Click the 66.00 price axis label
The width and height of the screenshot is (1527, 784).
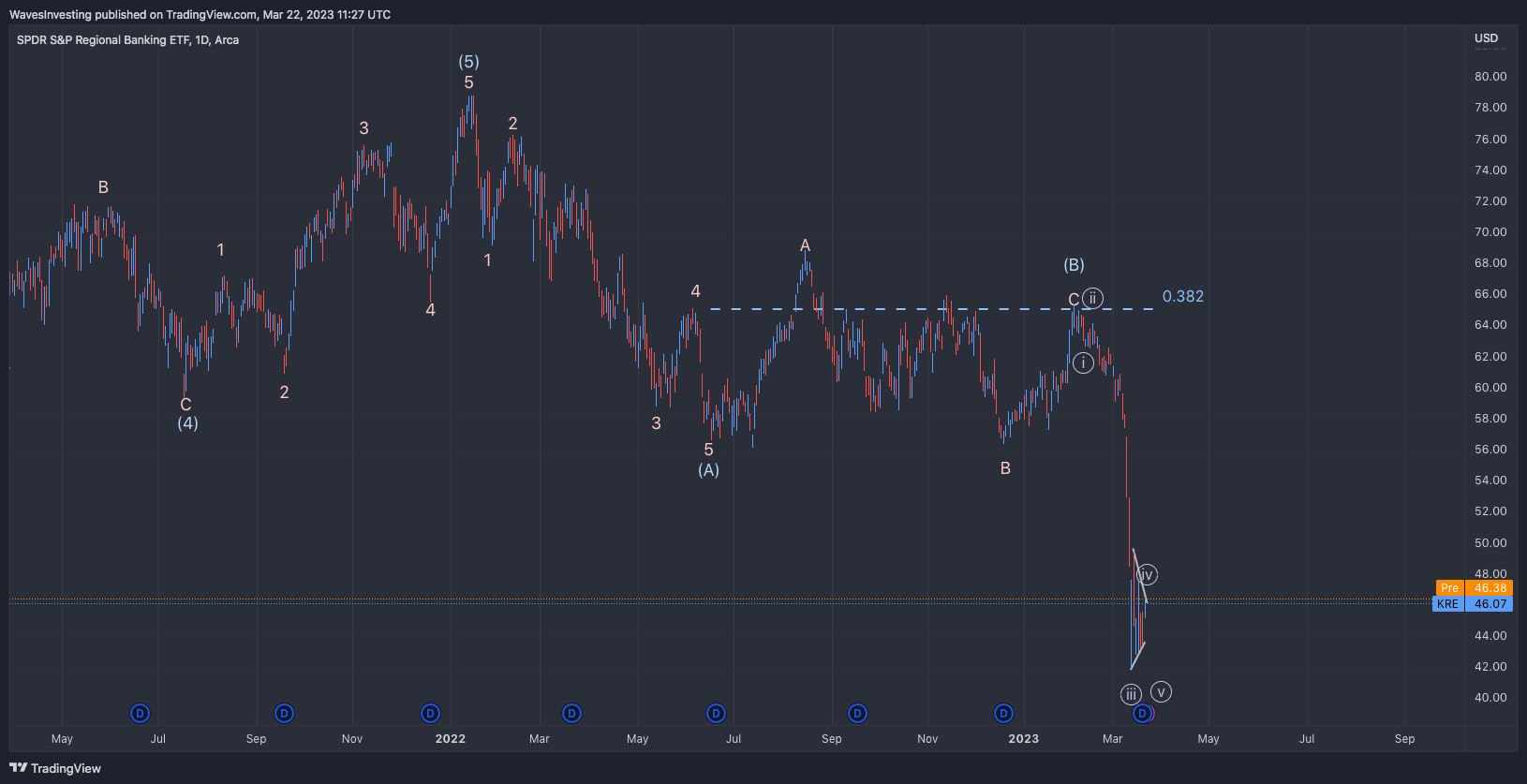[x=1490, y=294]
